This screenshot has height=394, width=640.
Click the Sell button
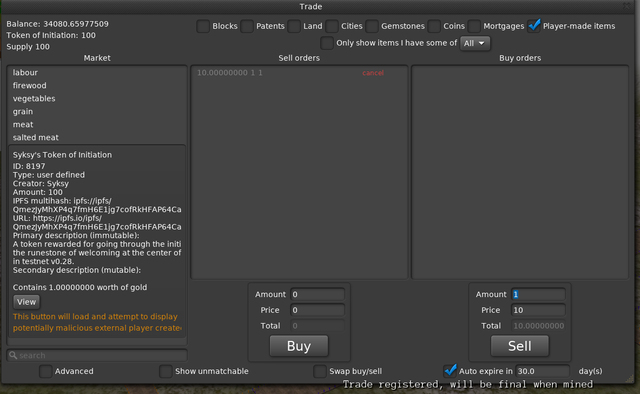tap(520, 346)
